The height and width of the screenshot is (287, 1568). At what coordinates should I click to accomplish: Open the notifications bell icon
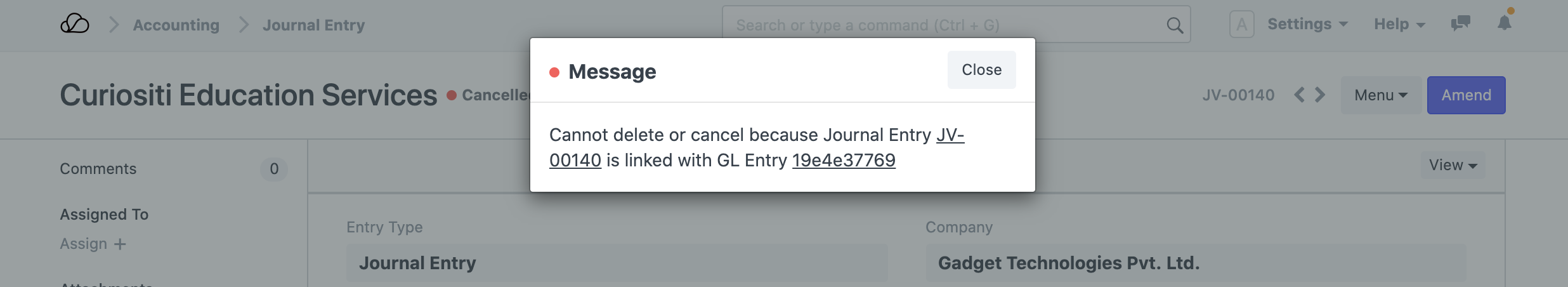(x=1504, y=23)
